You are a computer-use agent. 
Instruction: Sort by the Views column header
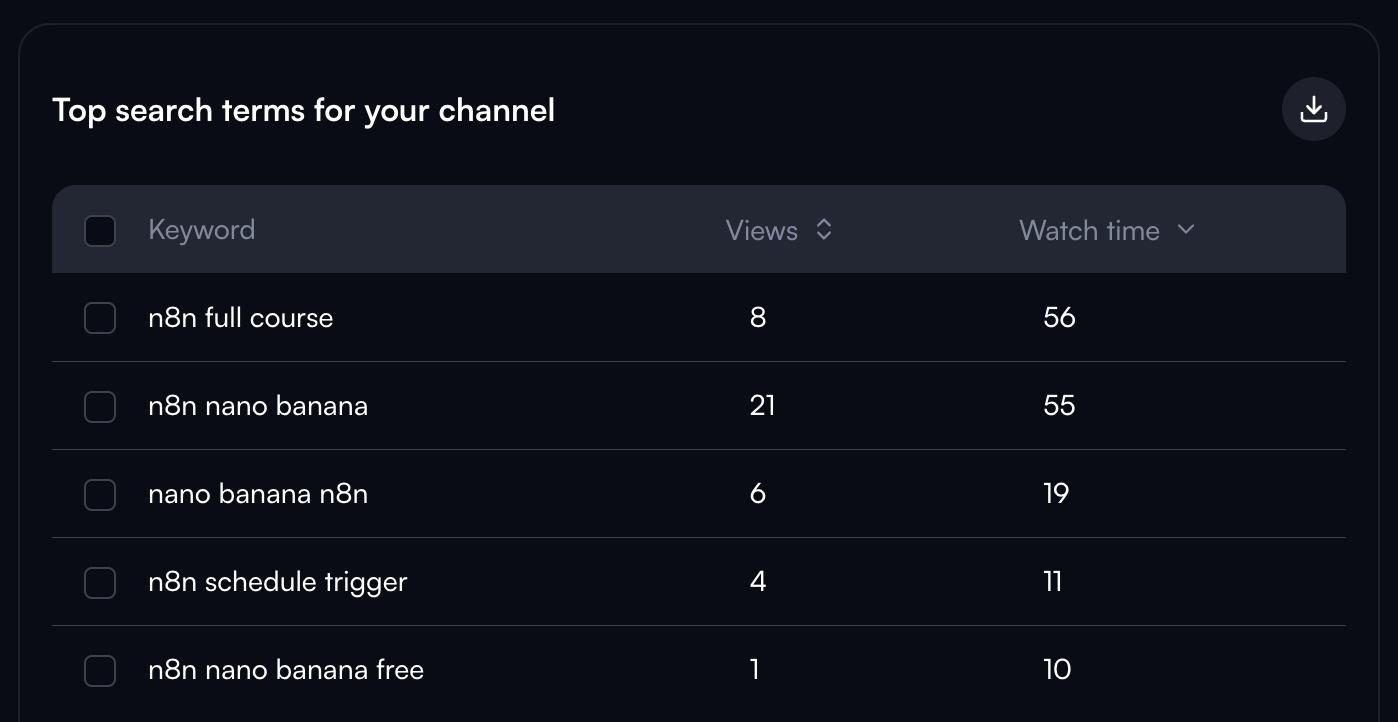762,230
